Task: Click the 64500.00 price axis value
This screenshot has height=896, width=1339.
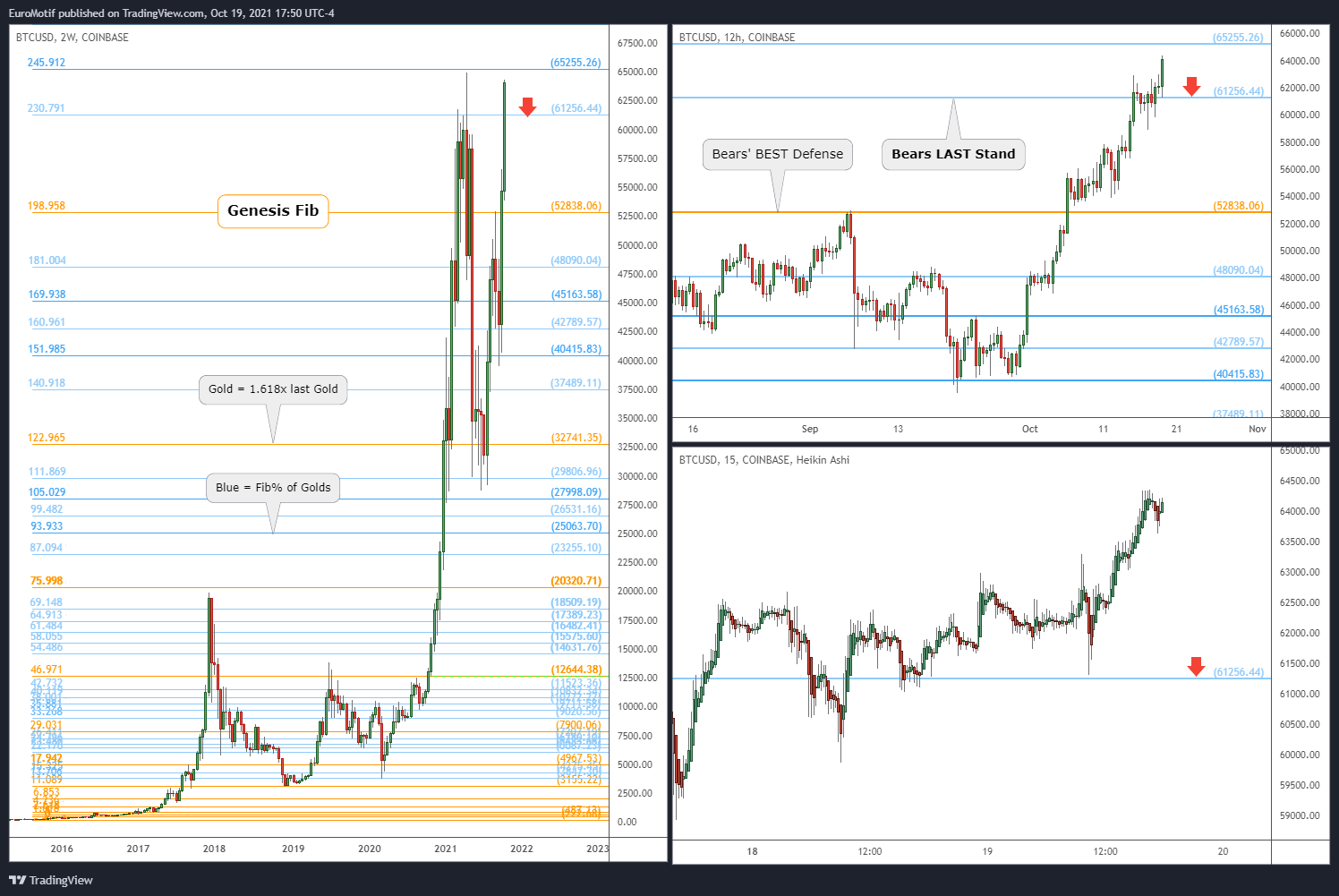Action: 1300,481
